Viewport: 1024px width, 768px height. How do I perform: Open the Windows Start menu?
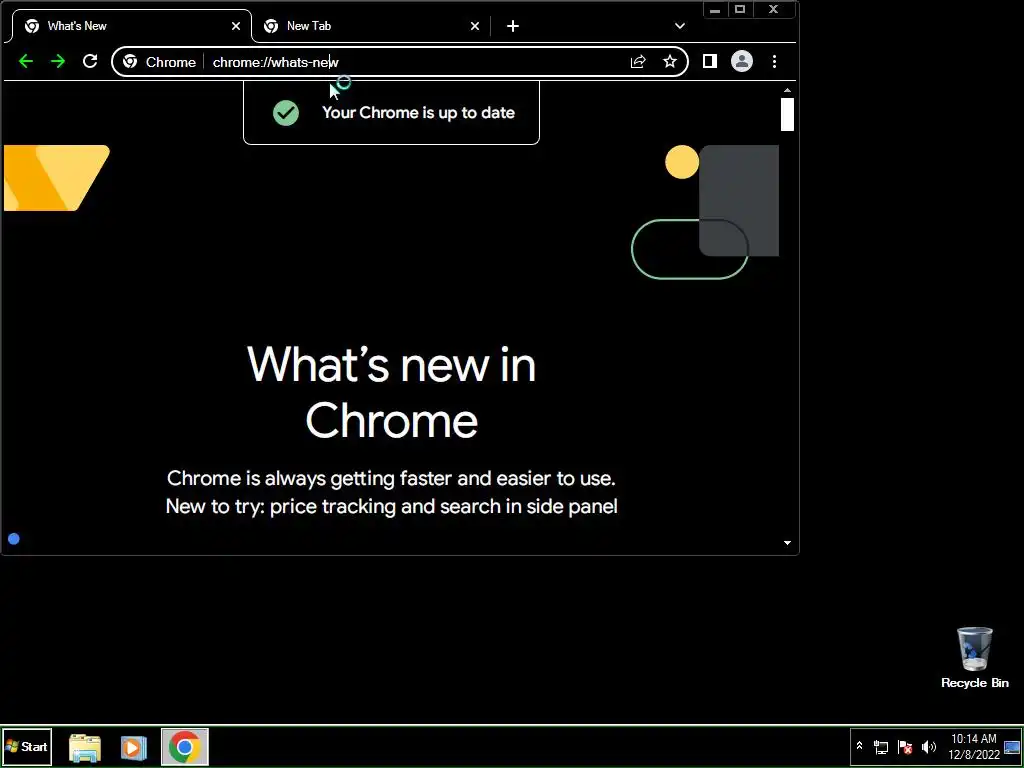pyautogui.click(x=26, y=746)
